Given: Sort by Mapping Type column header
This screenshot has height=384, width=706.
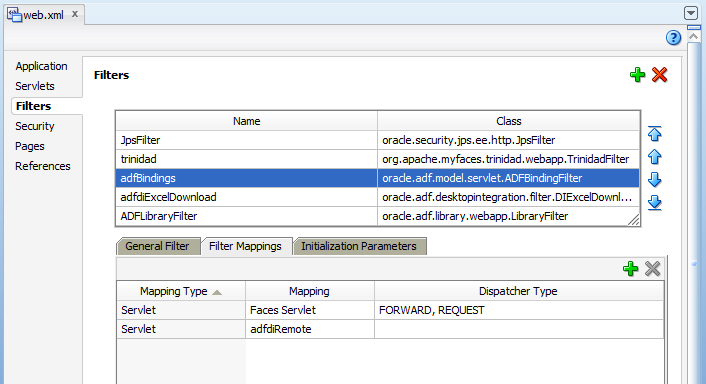Looking at the screenshot, I should pos(181,291).
